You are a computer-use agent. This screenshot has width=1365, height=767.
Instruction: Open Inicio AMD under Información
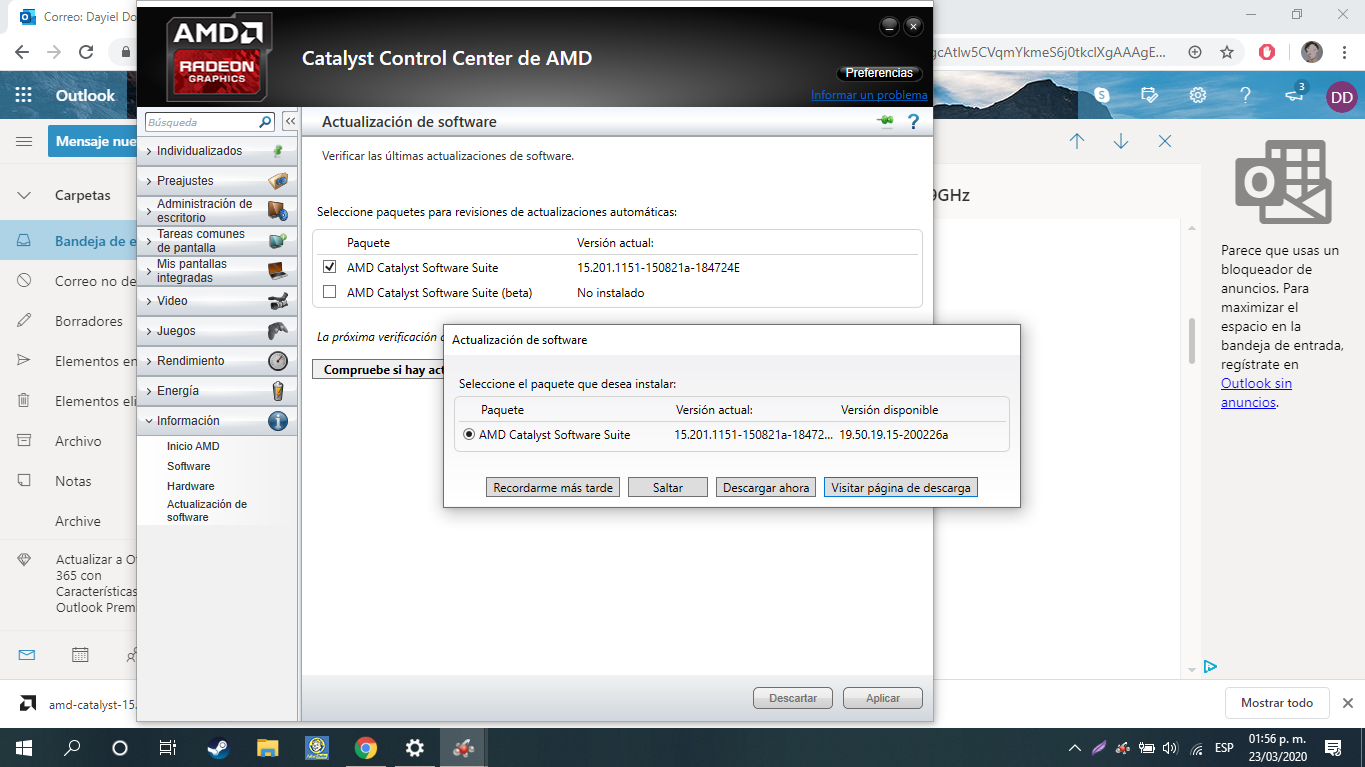coord(193,446)
